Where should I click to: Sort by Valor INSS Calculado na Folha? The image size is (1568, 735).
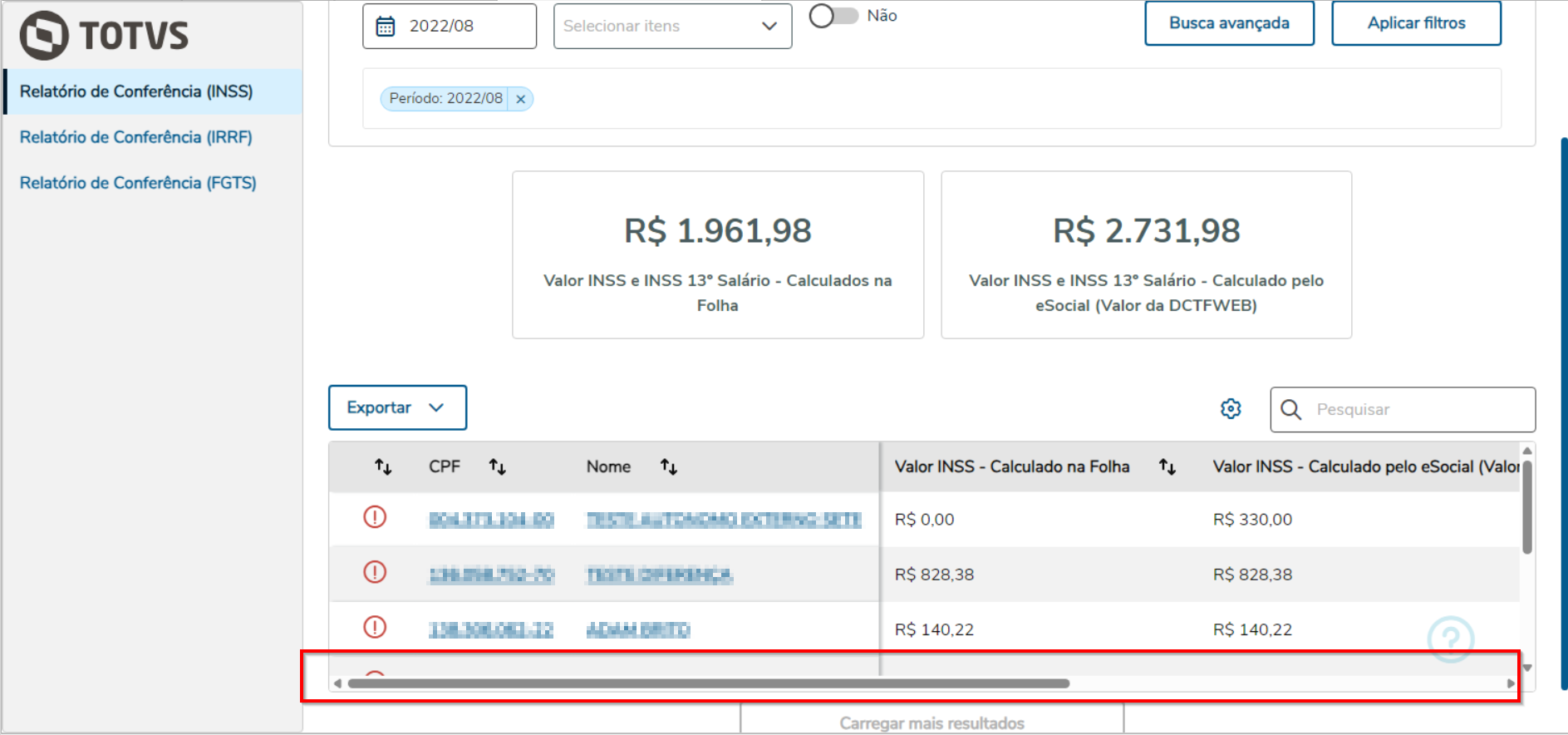tap(1167, 467)
